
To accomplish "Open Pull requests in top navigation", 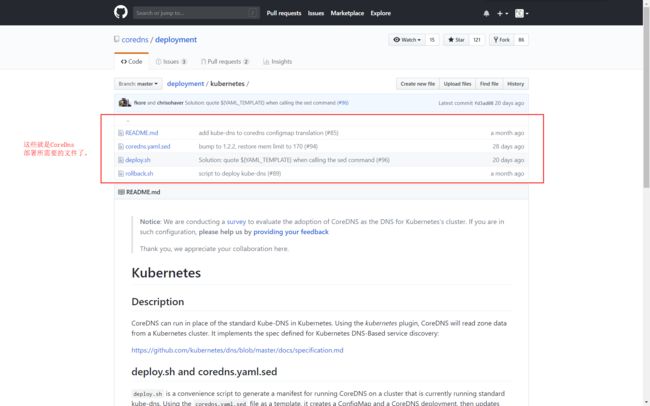I will (x=284, y=13).
